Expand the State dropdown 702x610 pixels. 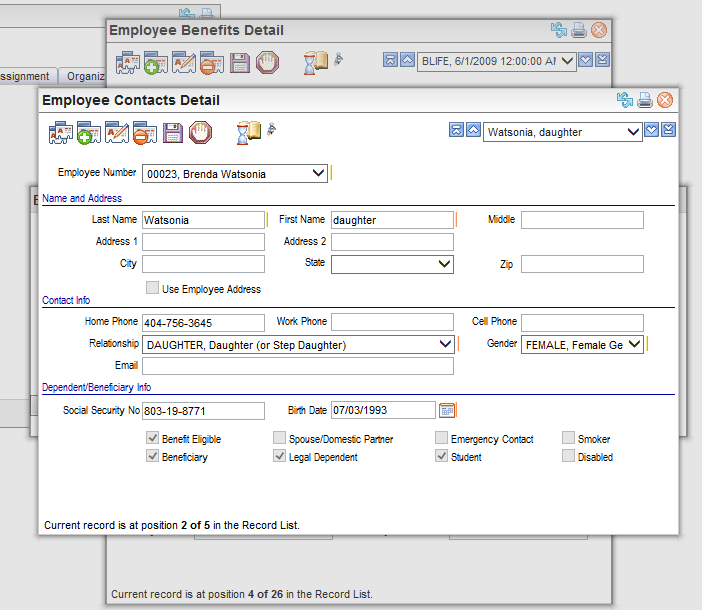point(392,264)
